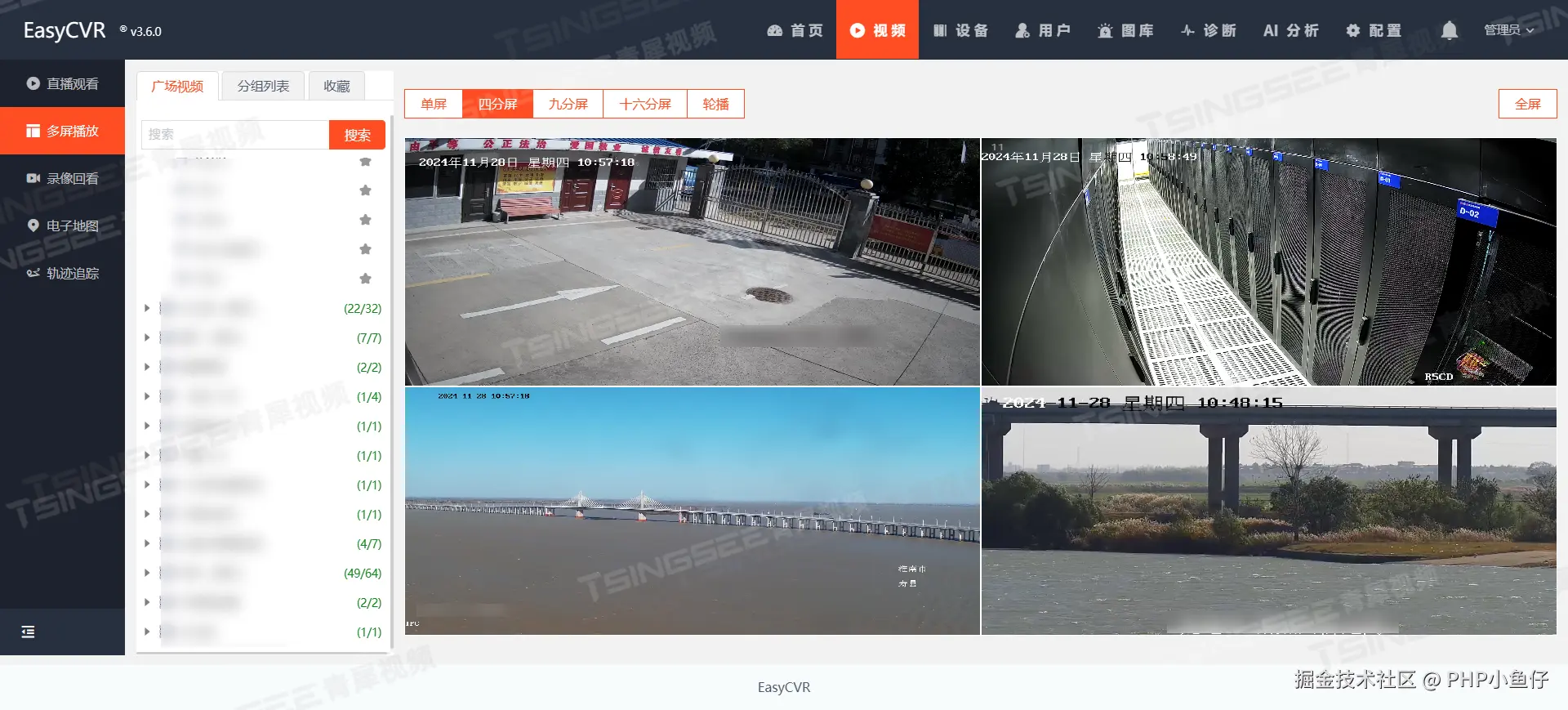Toggle favorite star on second channel
1568x710 pixels.
tap(365, 190)
